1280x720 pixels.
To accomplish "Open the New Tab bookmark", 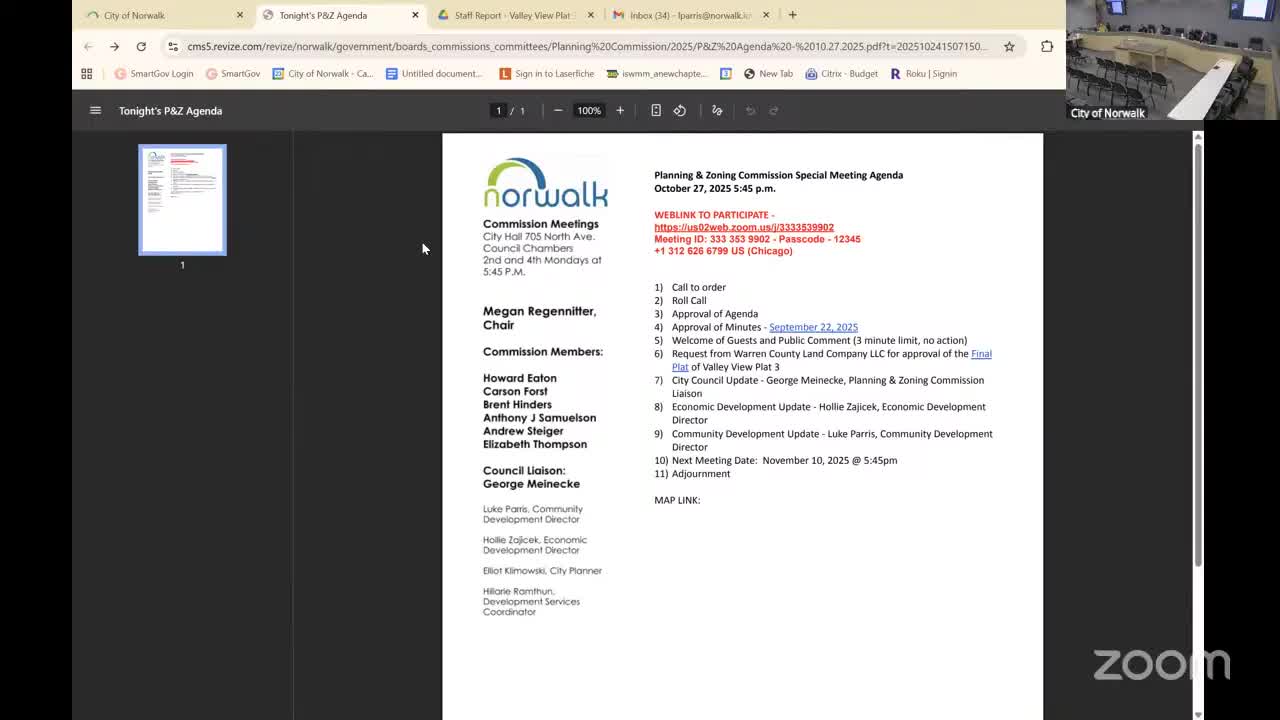I will pos(768,73).
